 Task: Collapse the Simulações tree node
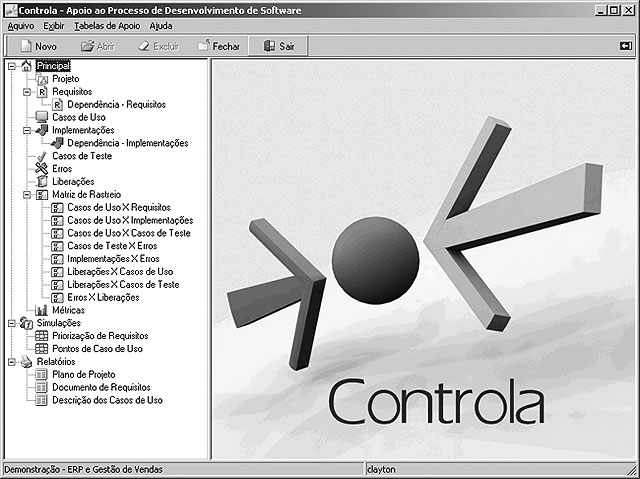[x=12, y=323]
